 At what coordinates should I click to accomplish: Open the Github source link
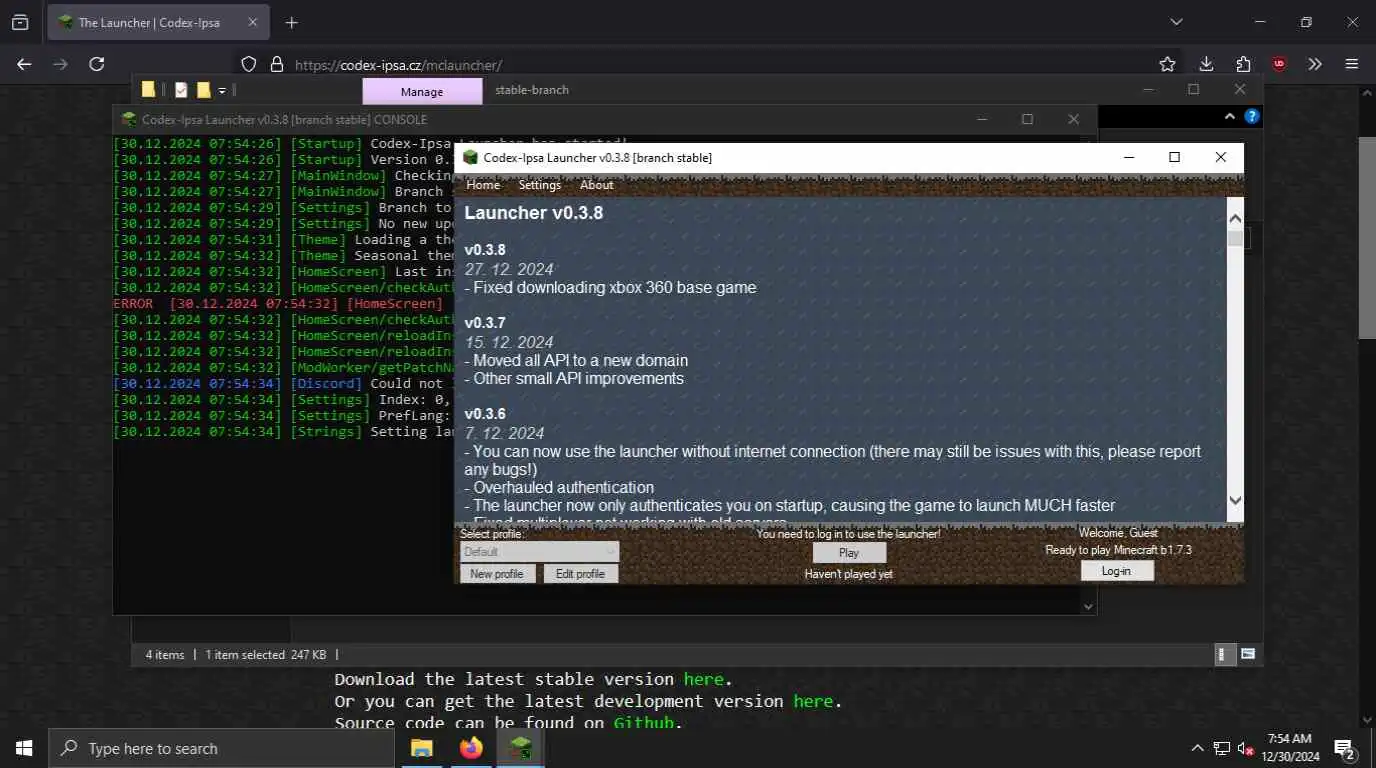tap(643, 723)
